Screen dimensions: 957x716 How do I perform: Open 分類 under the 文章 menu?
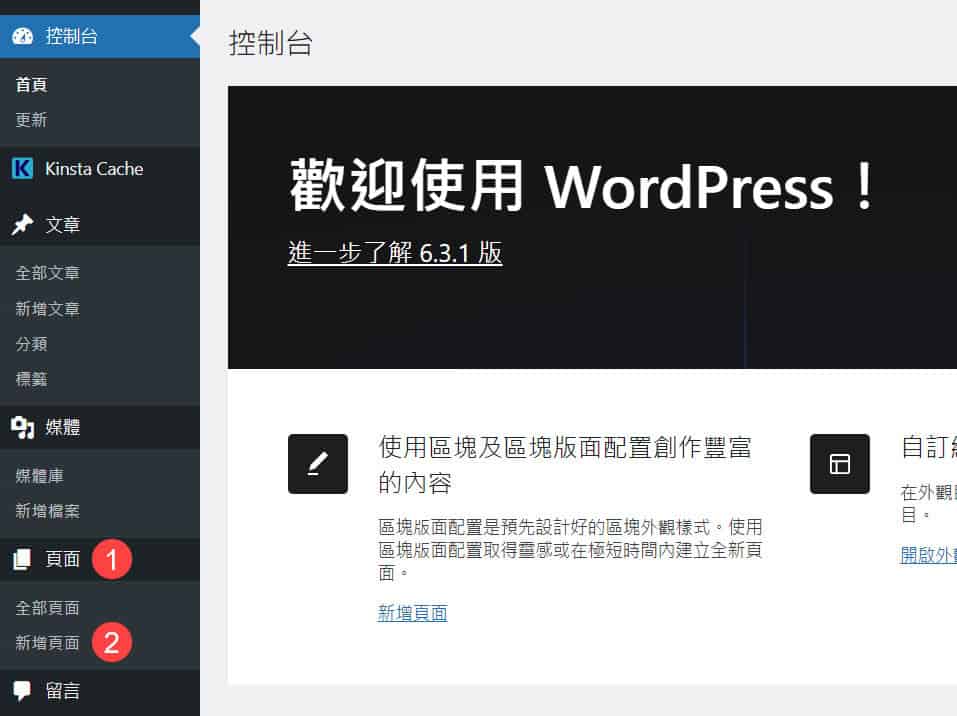32,344
